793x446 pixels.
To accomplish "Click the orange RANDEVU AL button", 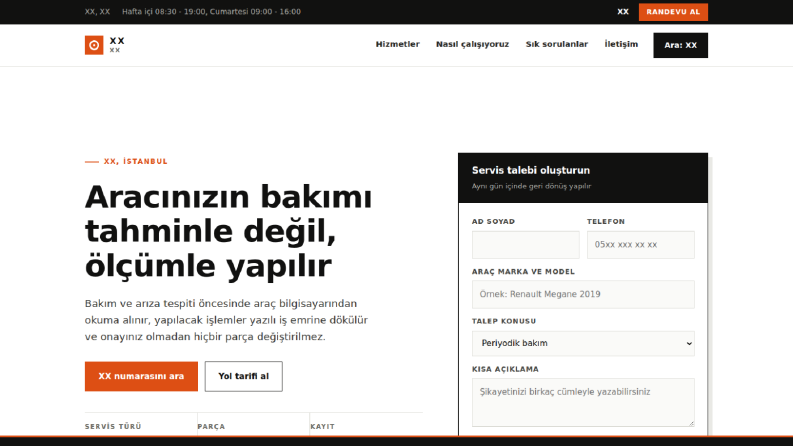I will pyautogui.click(x=673, y=12).
